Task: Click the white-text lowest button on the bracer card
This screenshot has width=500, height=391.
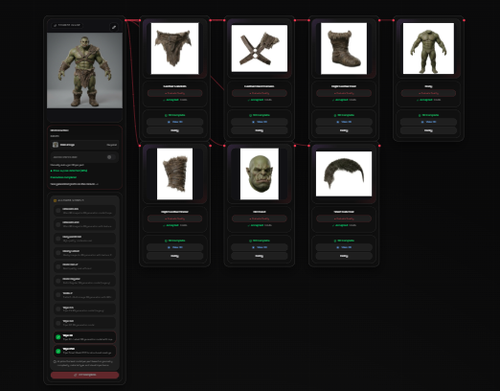Action: tap(175, 256)
